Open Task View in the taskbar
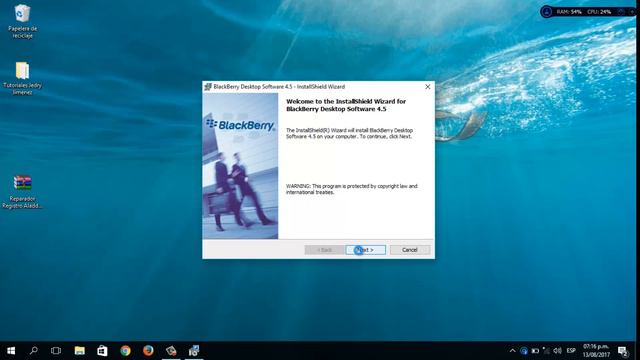 56,351
